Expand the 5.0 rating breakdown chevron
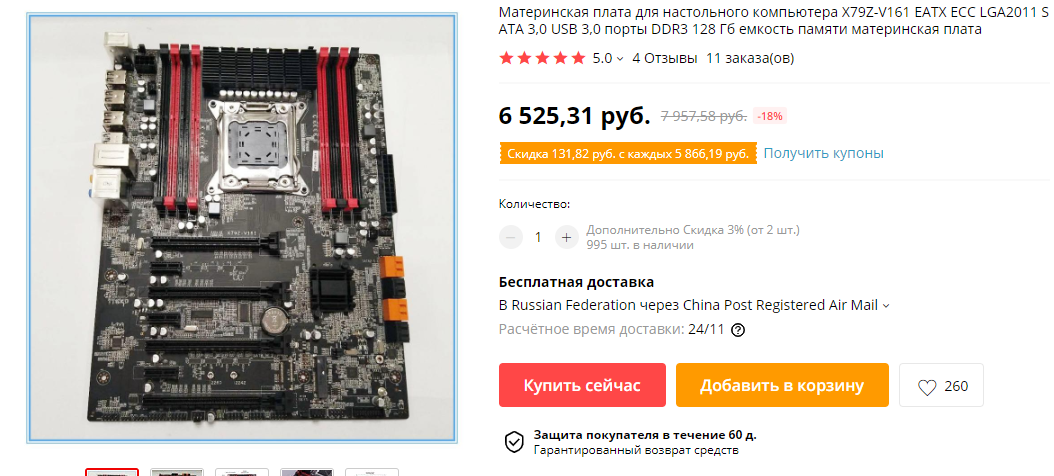Image resolution: width=1054 pixels, height=476 pixels. 620,58
